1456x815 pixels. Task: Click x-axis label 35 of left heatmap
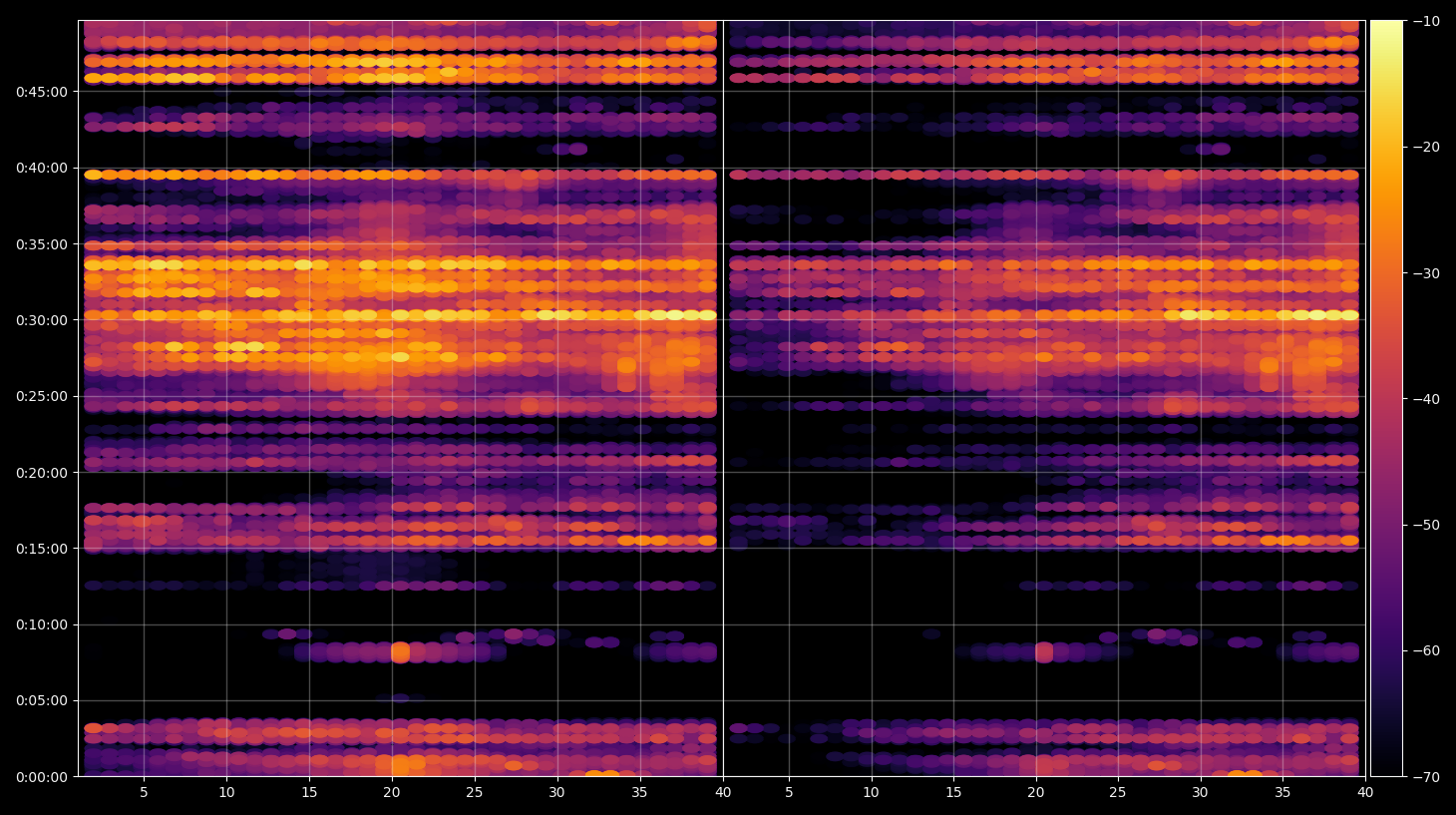(639, 793)
